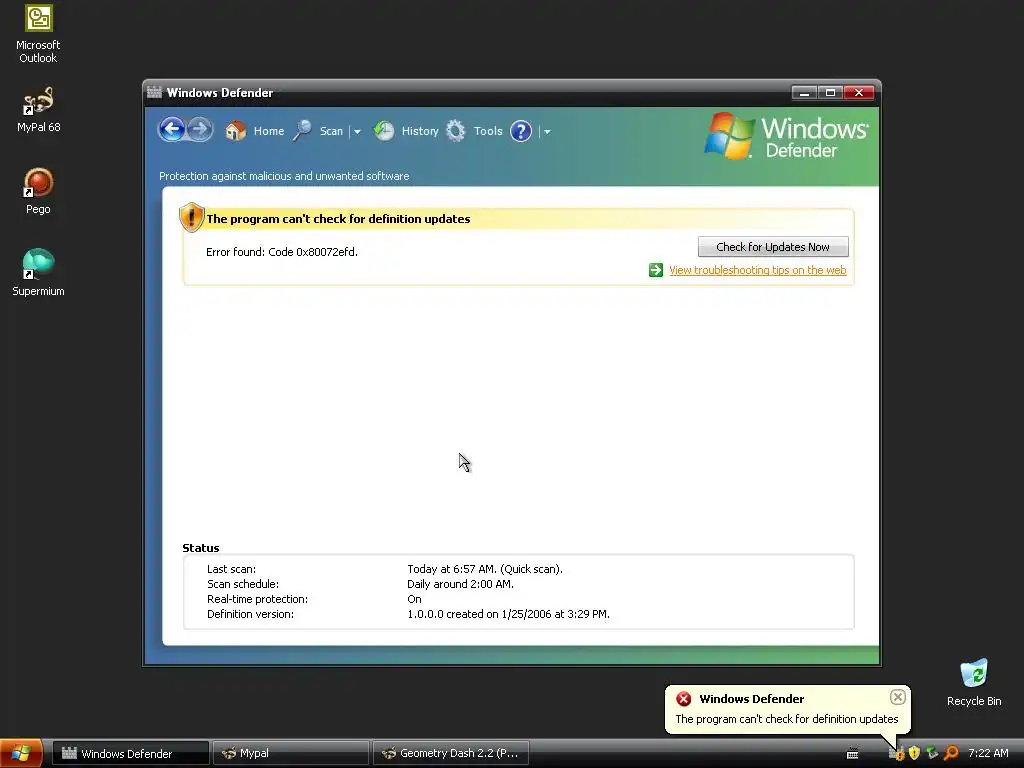
Task: Open the Scan menu item
Action: [x=331, y=131]
